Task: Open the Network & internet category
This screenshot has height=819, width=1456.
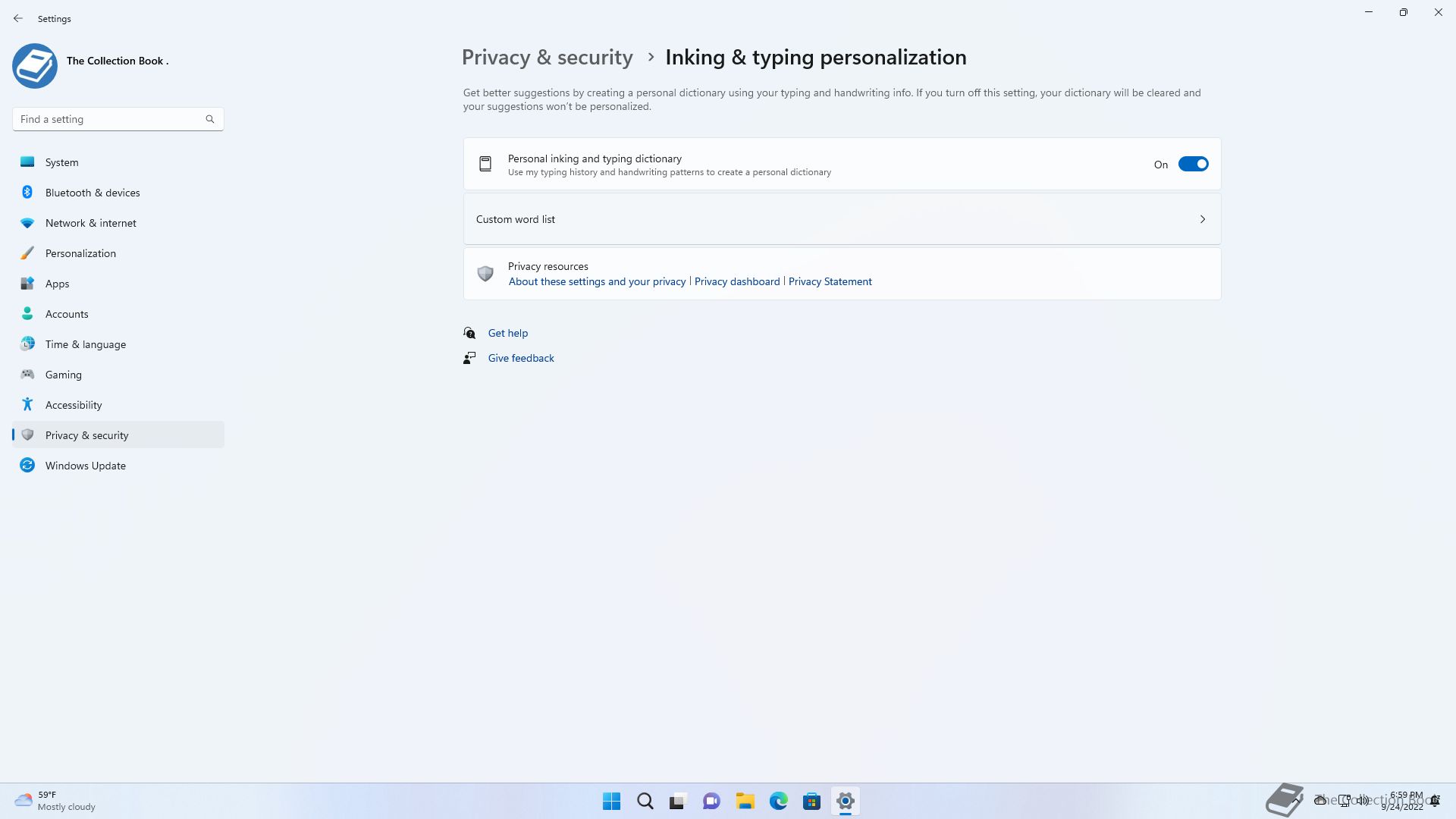Action: click(90, 223)
